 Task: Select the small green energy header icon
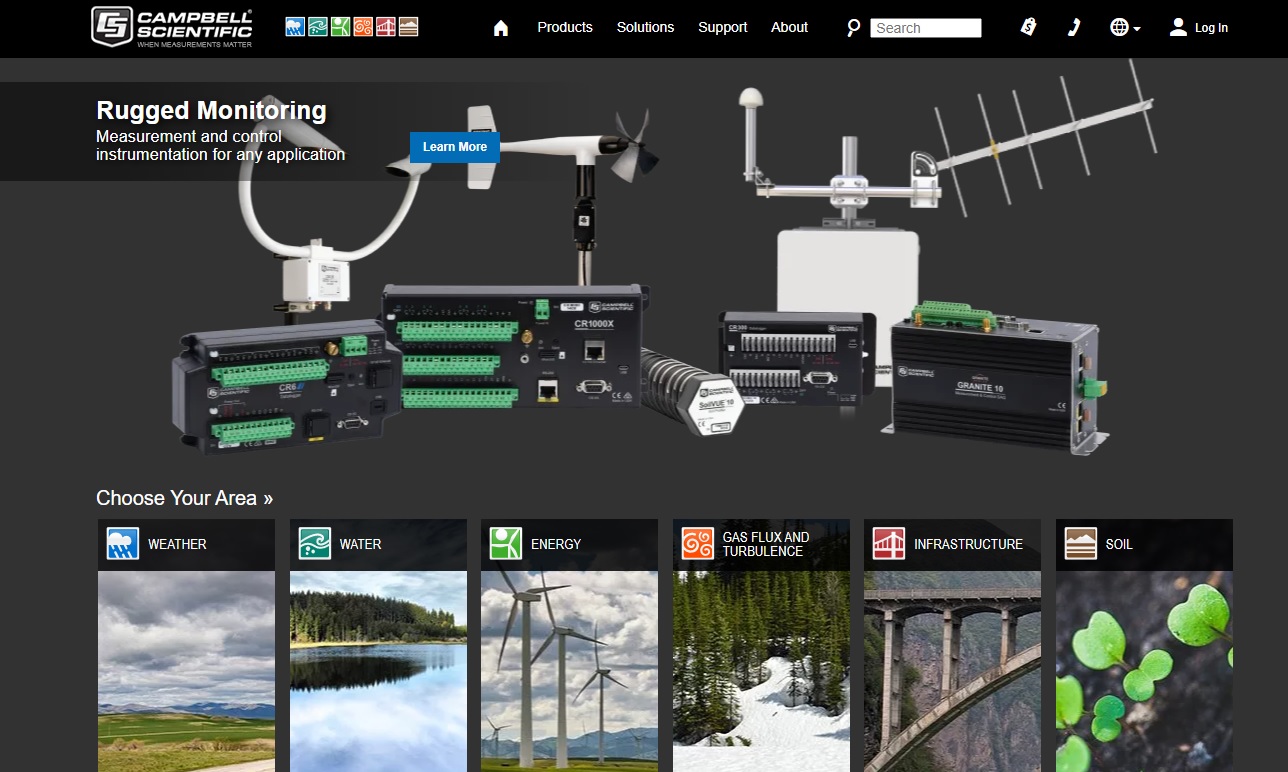[x=340, y=27]
